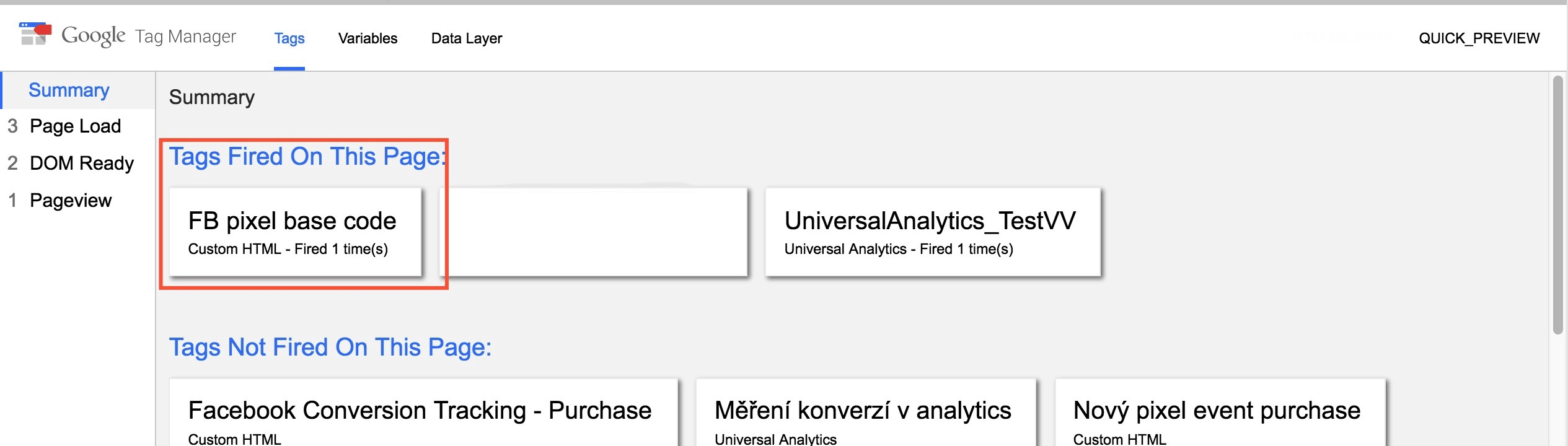This screenshot has height=446, width=1568.
Task: Click the Summary heading in main panel
Action: coord(212,97)
